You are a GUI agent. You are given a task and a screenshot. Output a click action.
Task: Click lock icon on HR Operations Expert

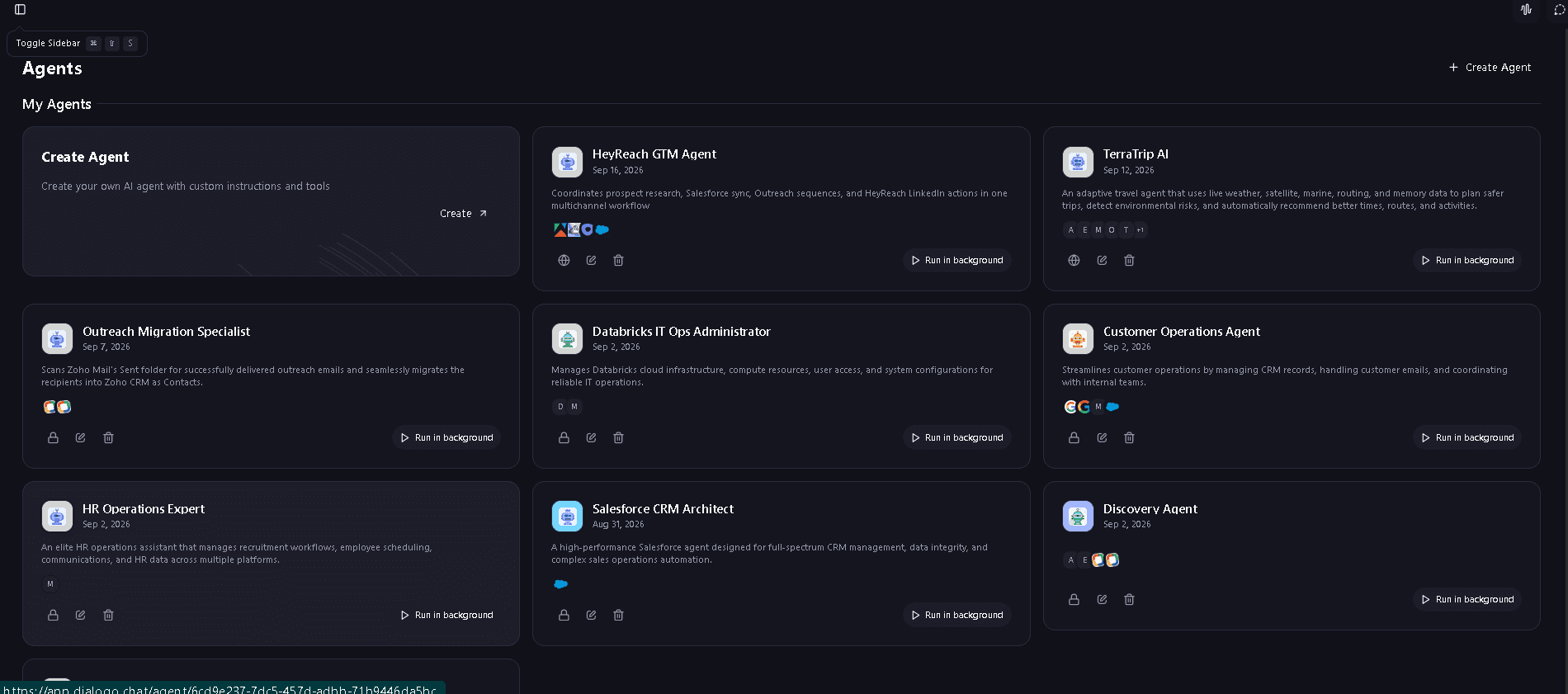53,616
